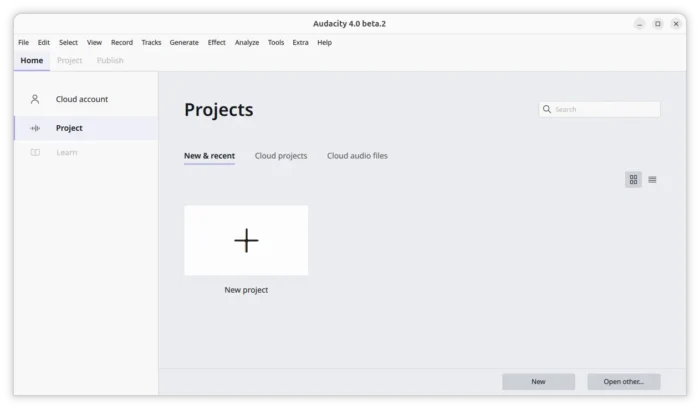Select the top Project tab
The image size is (700, 409).
point(70,60)
